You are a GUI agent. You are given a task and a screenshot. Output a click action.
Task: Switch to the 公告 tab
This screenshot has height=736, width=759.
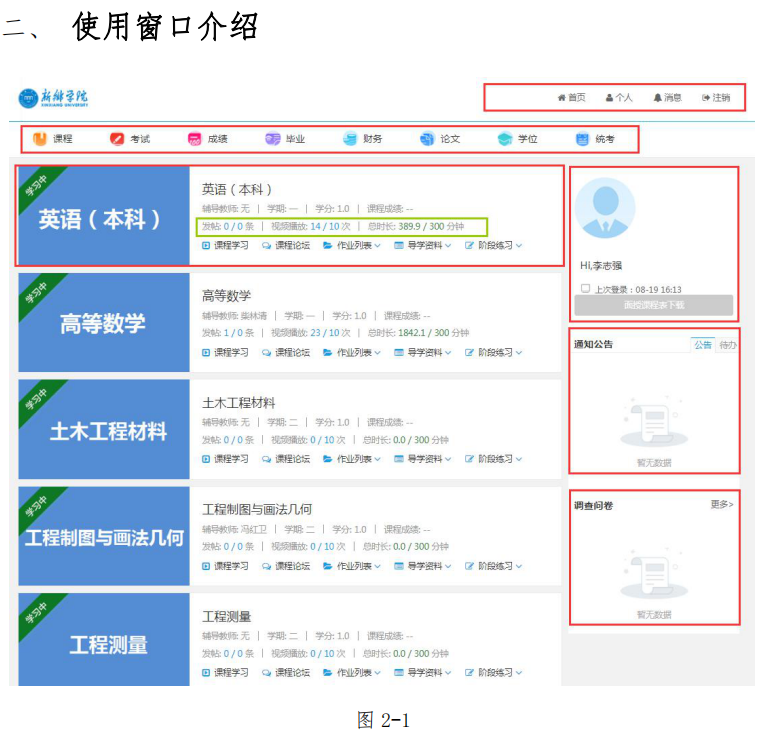[703, 345]
